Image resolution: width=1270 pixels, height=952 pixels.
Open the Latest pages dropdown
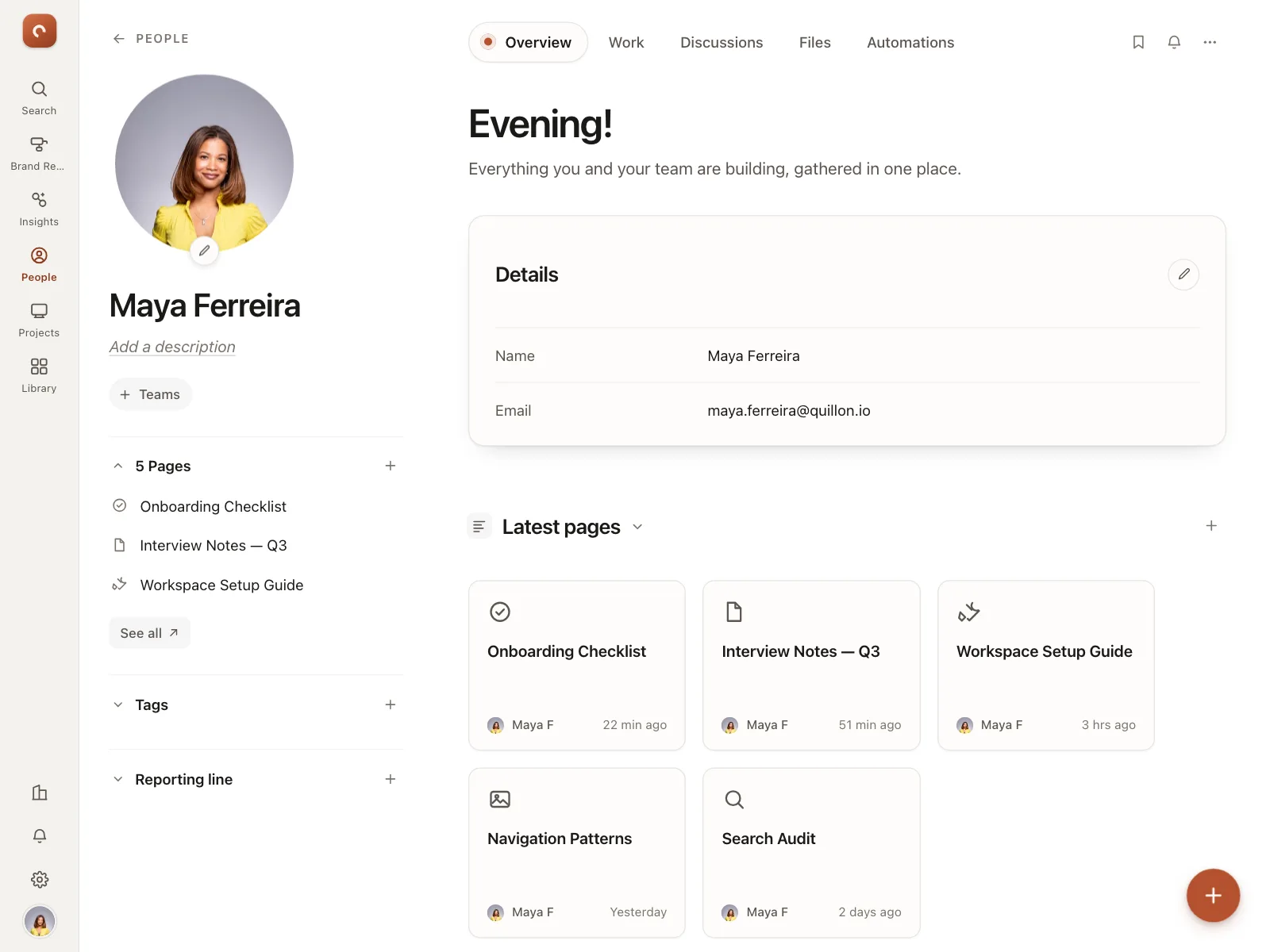[x=637, y=527]
